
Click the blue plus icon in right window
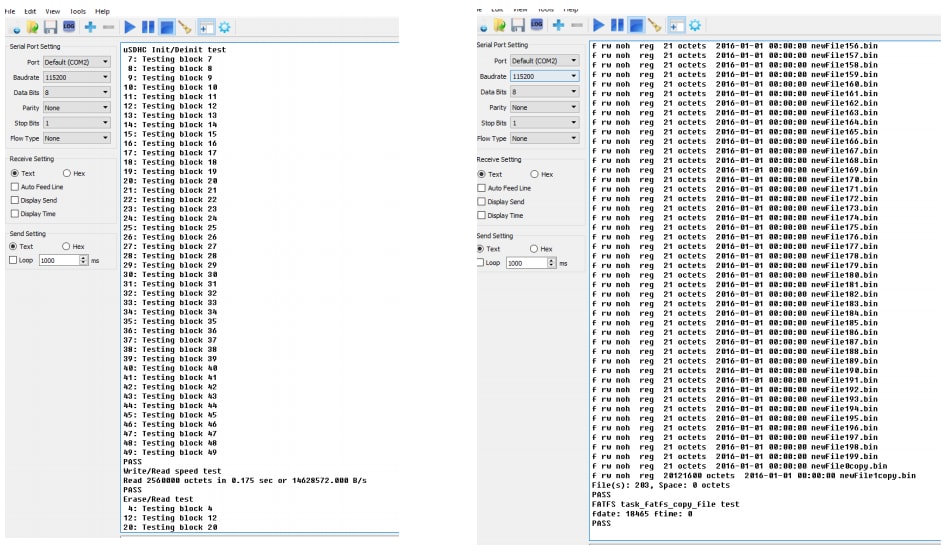click(558, 25)
